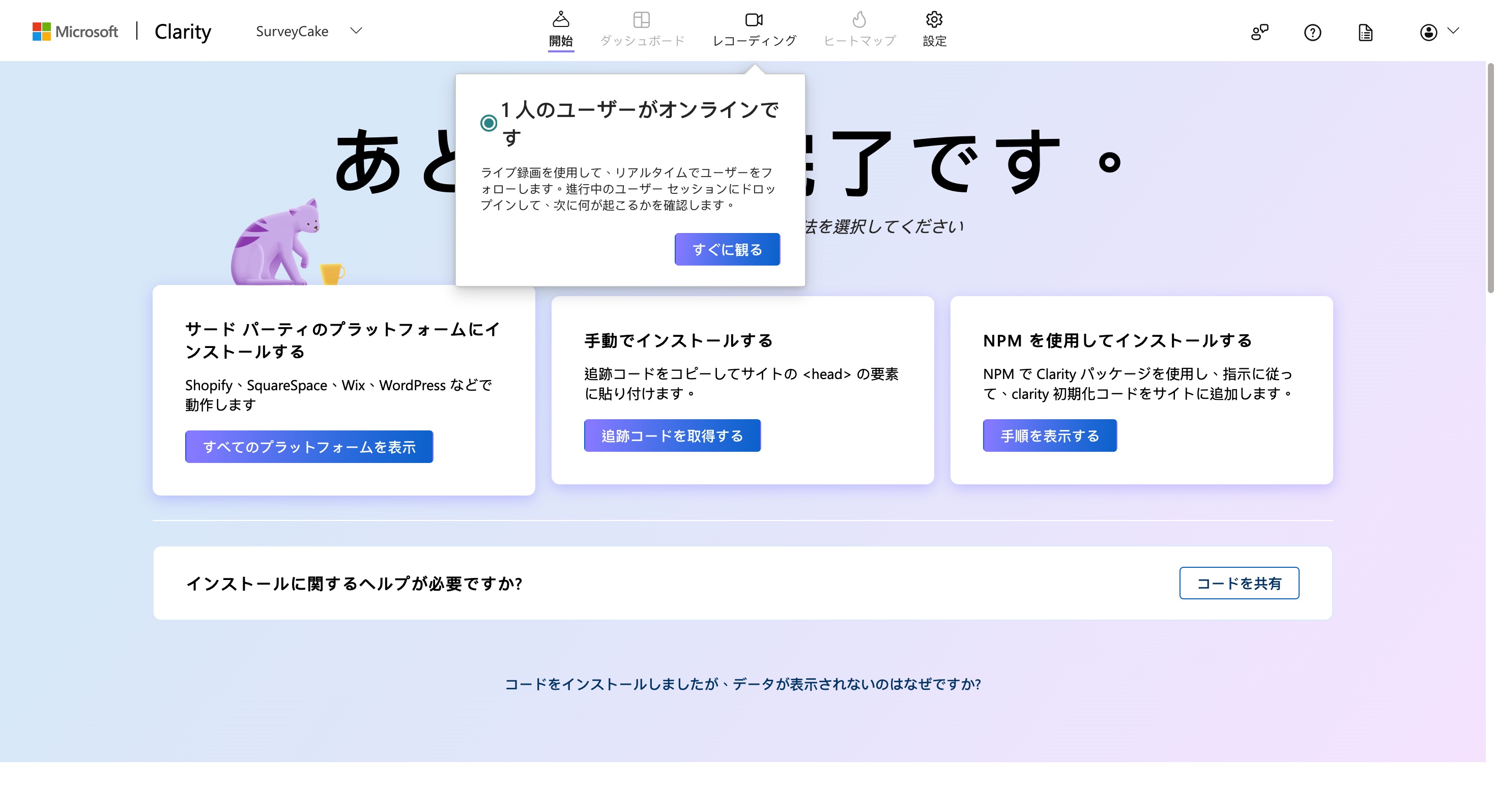The image size is (1496, 812).
Task: Open the feedback people icon
Action: [1259, 32]
